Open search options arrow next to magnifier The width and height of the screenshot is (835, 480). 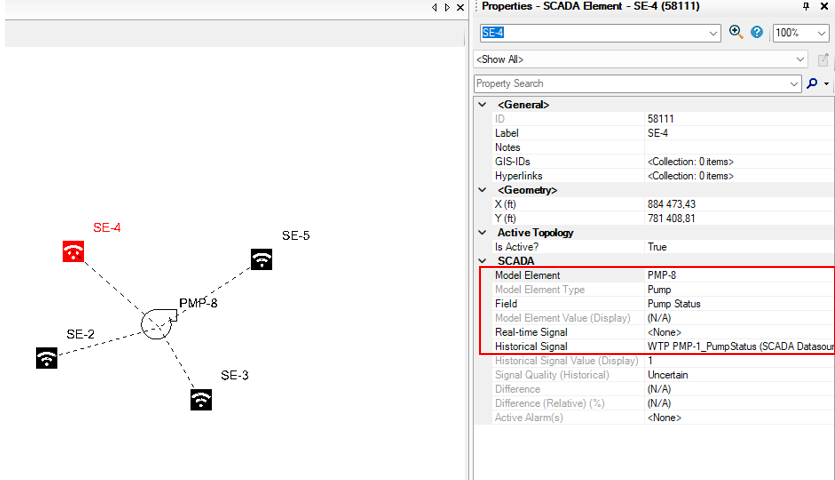click(x=826, y=84)
